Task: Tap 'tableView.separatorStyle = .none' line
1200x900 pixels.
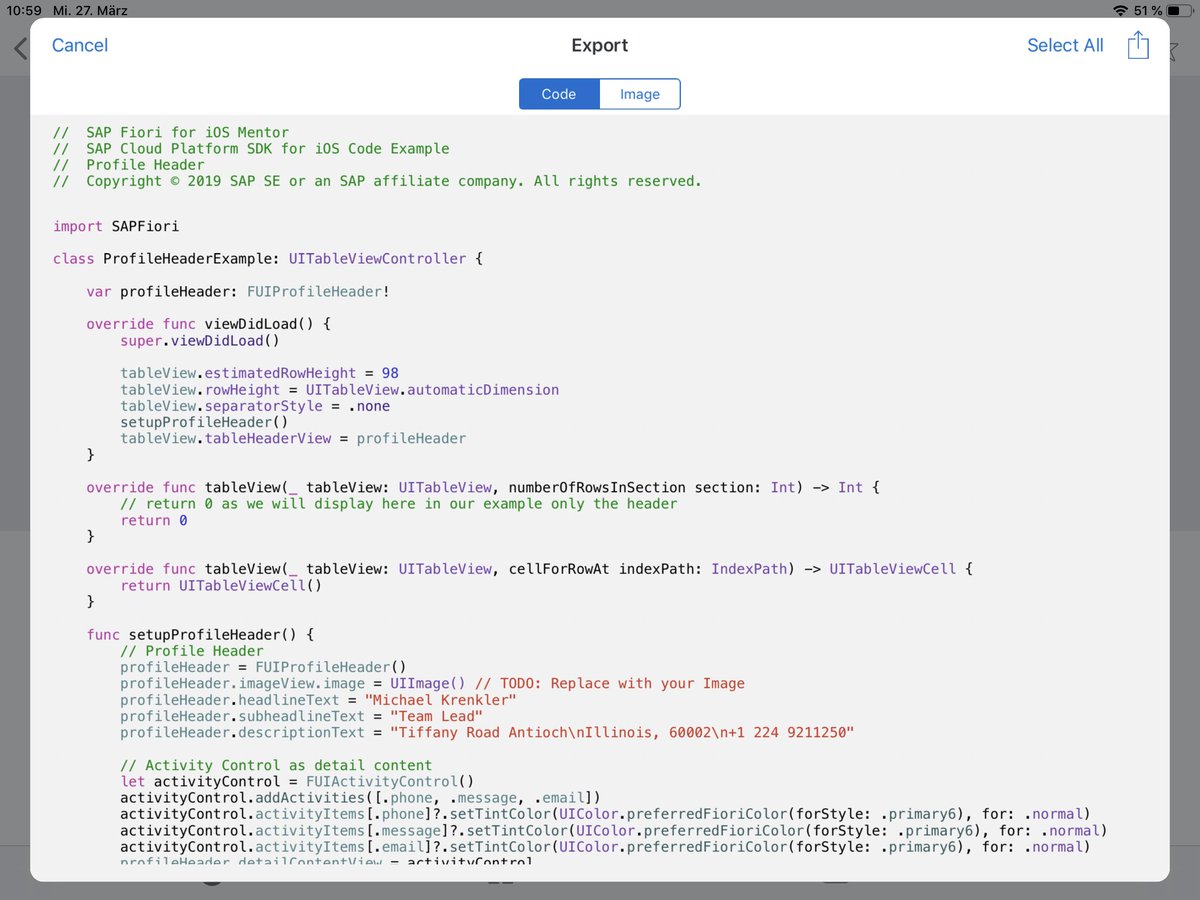Action: click(255, 406)
